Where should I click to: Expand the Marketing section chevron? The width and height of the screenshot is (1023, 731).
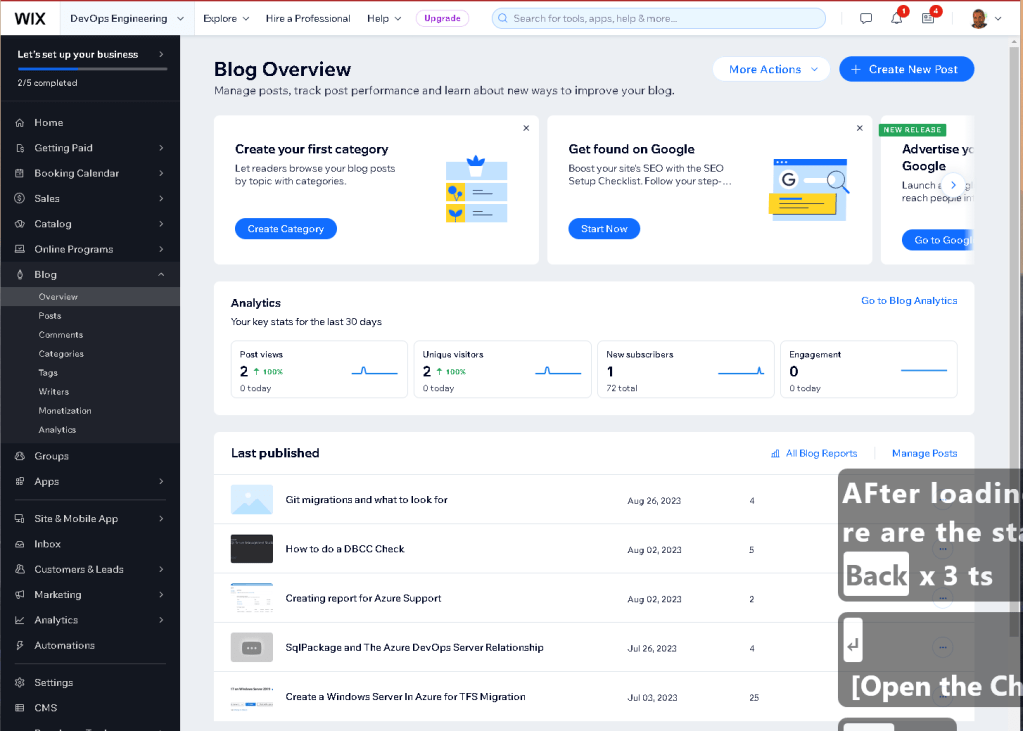point(161,595)
